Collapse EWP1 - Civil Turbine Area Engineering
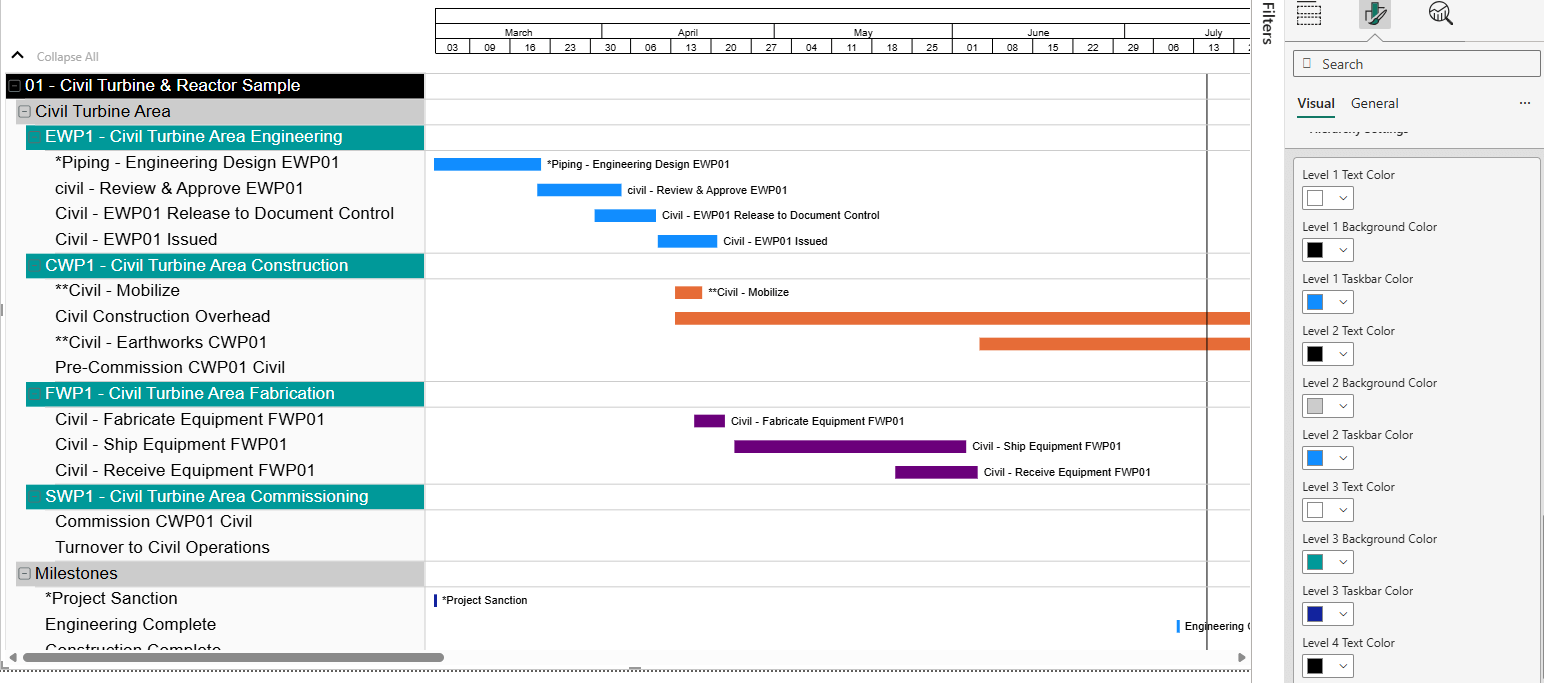The height and width of the screenshot is (683, 1544). pyautogui.click(x=35, y=137)
